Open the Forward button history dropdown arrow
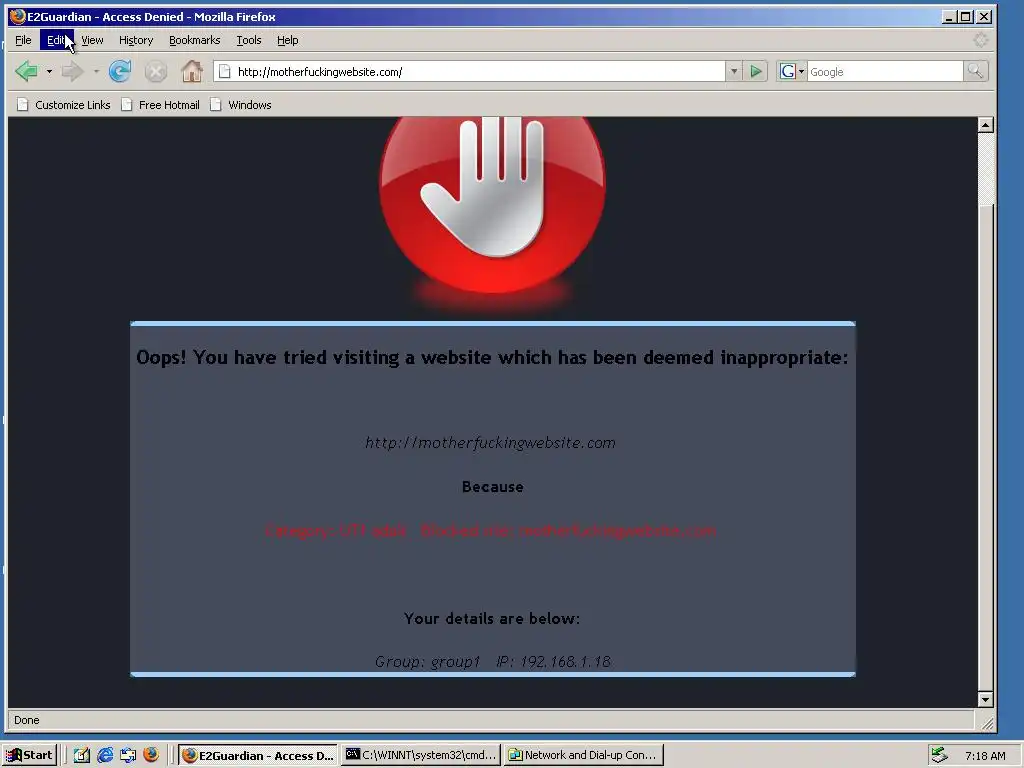1024x768 pixels. tap(96, 71)
